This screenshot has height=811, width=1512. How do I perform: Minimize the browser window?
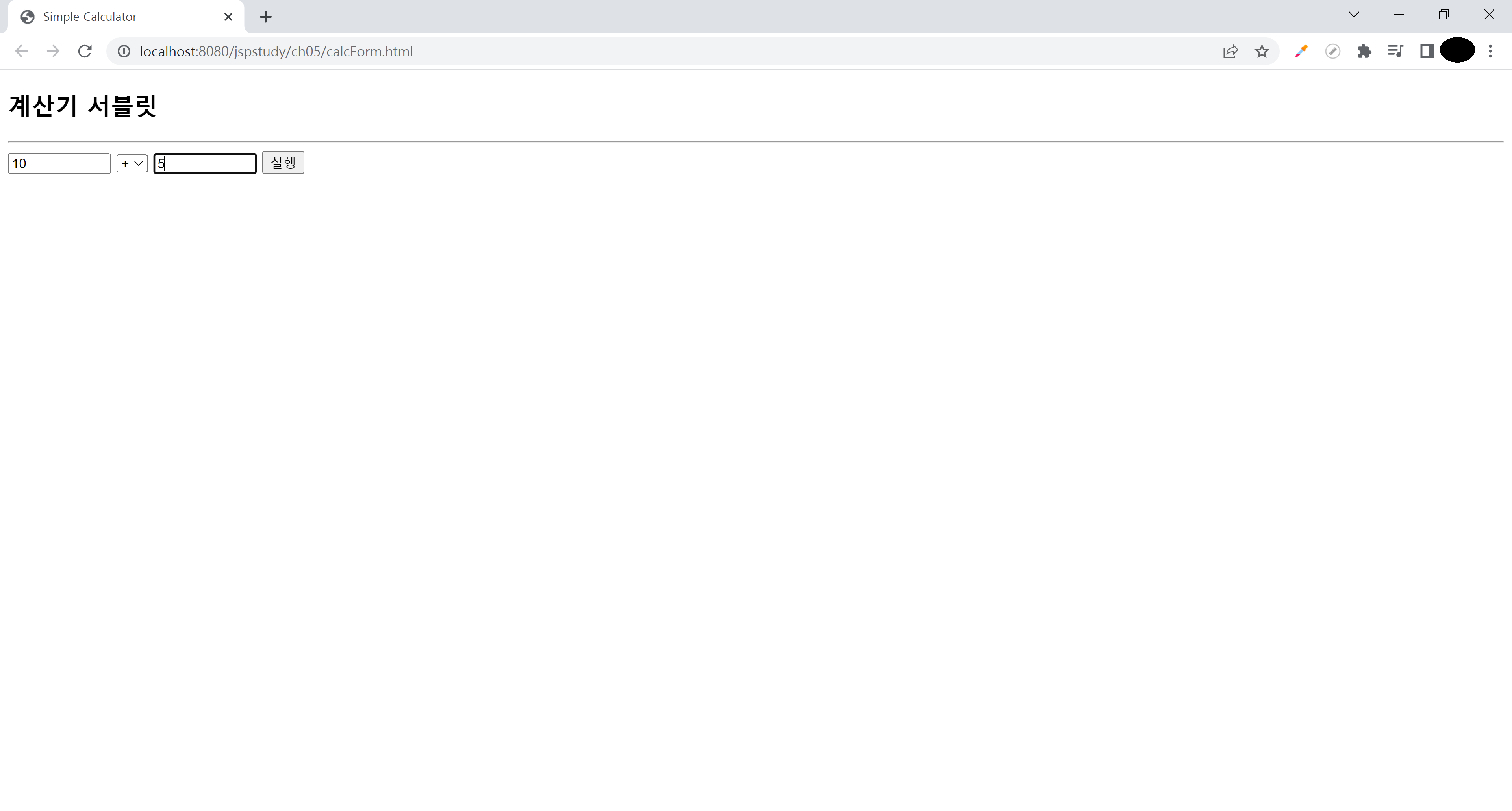[x=1399, y=15]
